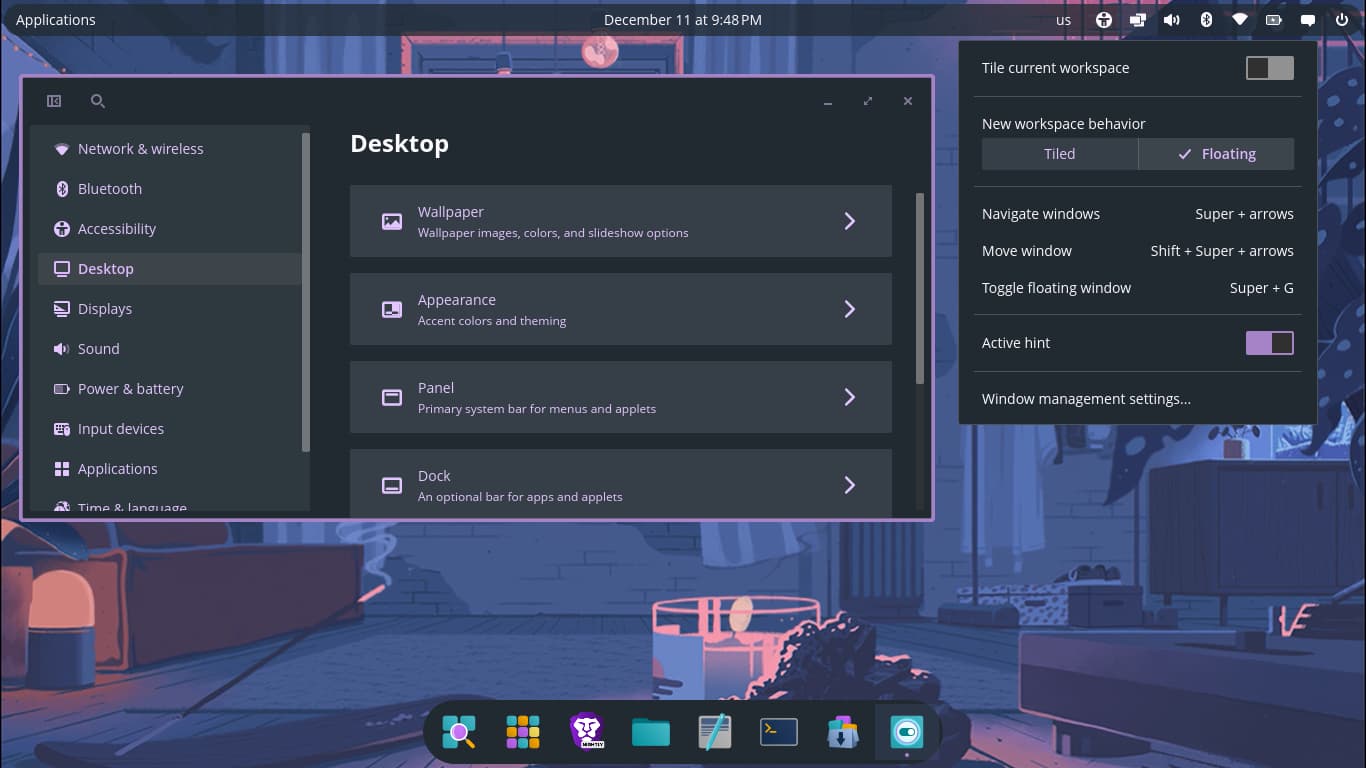This screenshot has width=1366, height=768.
Task: Open the file manager in the dock
Action: (650, 732)
